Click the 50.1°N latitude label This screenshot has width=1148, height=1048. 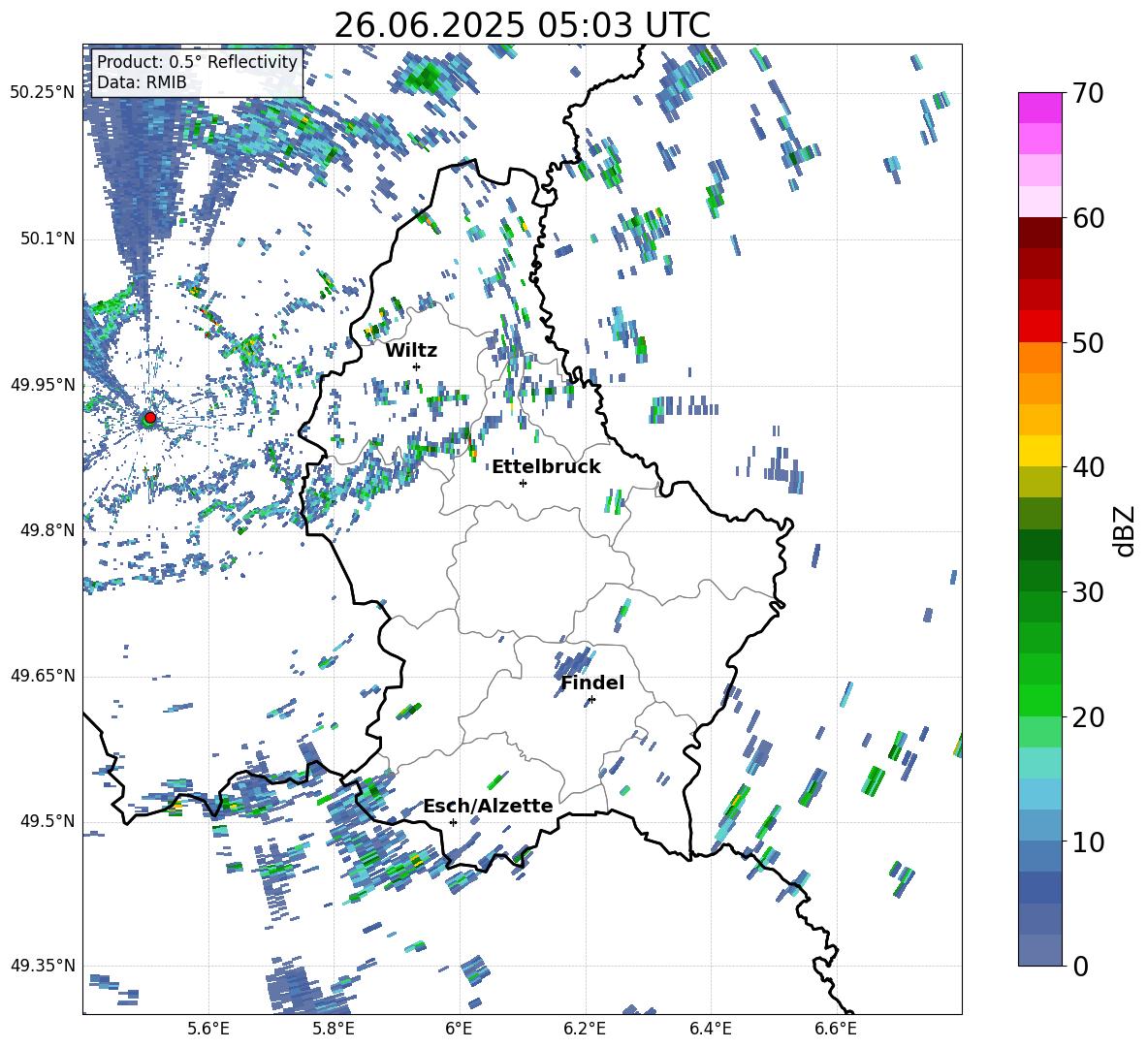(47, 238)
